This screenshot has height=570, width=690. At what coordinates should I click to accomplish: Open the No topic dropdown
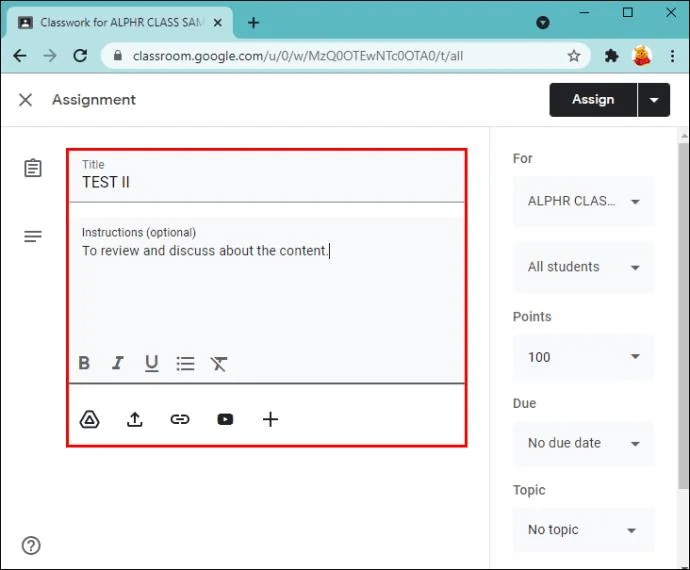[x=584, y=530]
